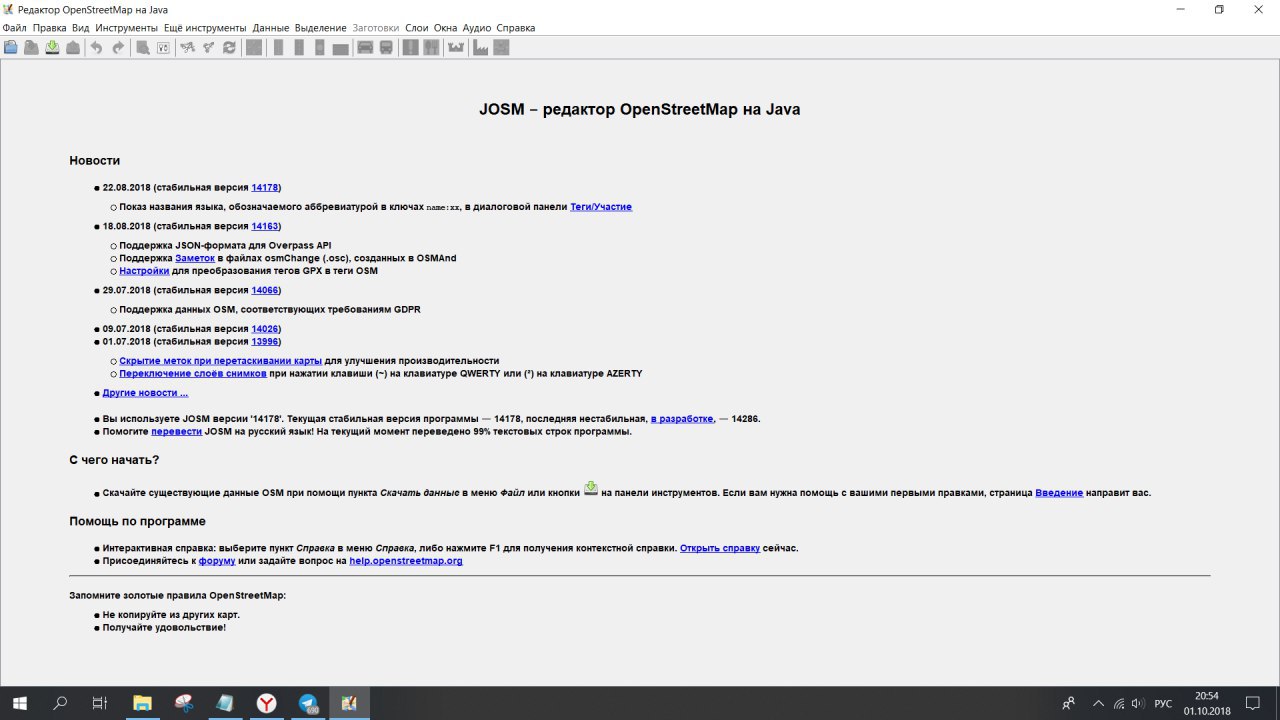Click the grayed-out Upload data icon
1280x720 pixels.
pyautogui.click(x=72, y=47)
